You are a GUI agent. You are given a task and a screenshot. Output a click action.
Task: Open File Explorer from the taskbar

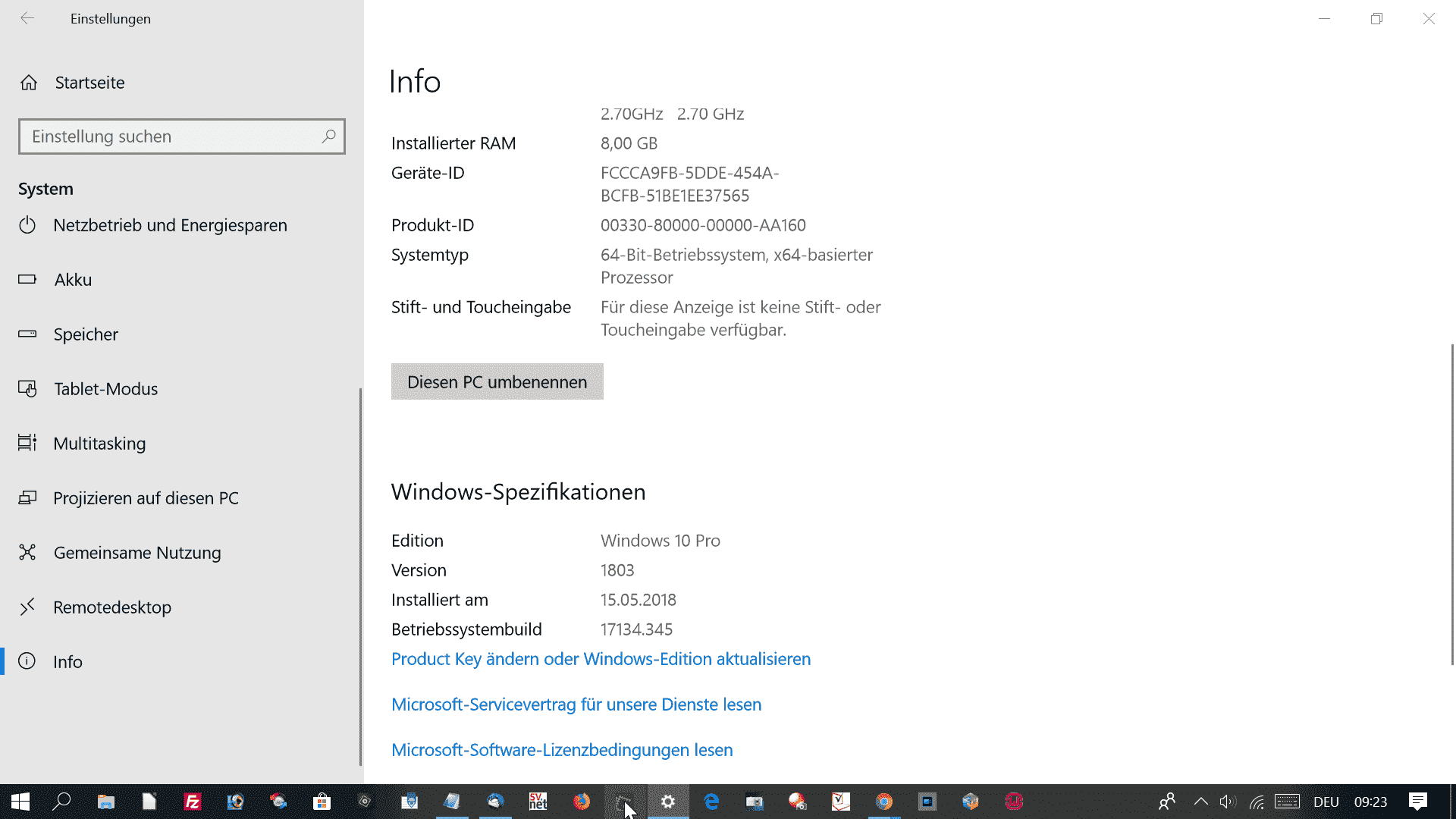(105, 802)
